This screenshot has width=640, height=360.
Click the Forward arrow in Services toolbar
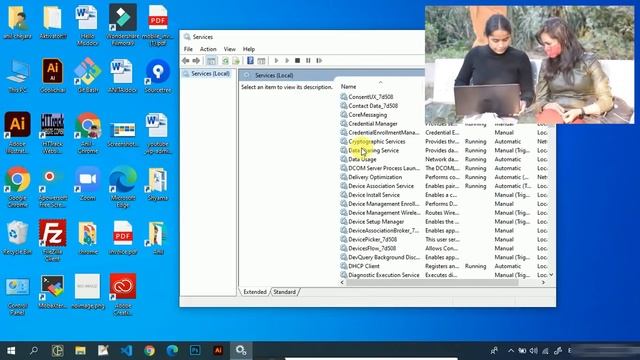[196, 61]
